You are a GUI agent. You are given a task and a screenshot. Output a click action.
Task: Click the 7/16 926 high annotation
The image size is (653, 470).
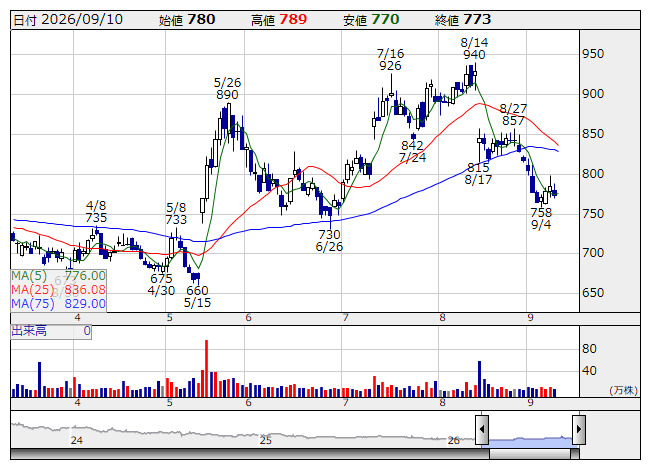click(391, 60)
